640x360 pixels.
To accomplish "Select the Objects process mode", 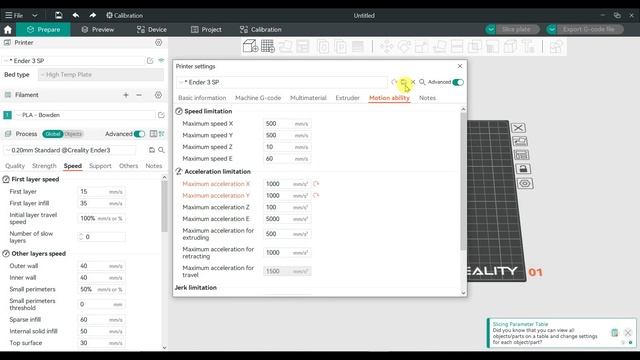I will coord(73,134).
